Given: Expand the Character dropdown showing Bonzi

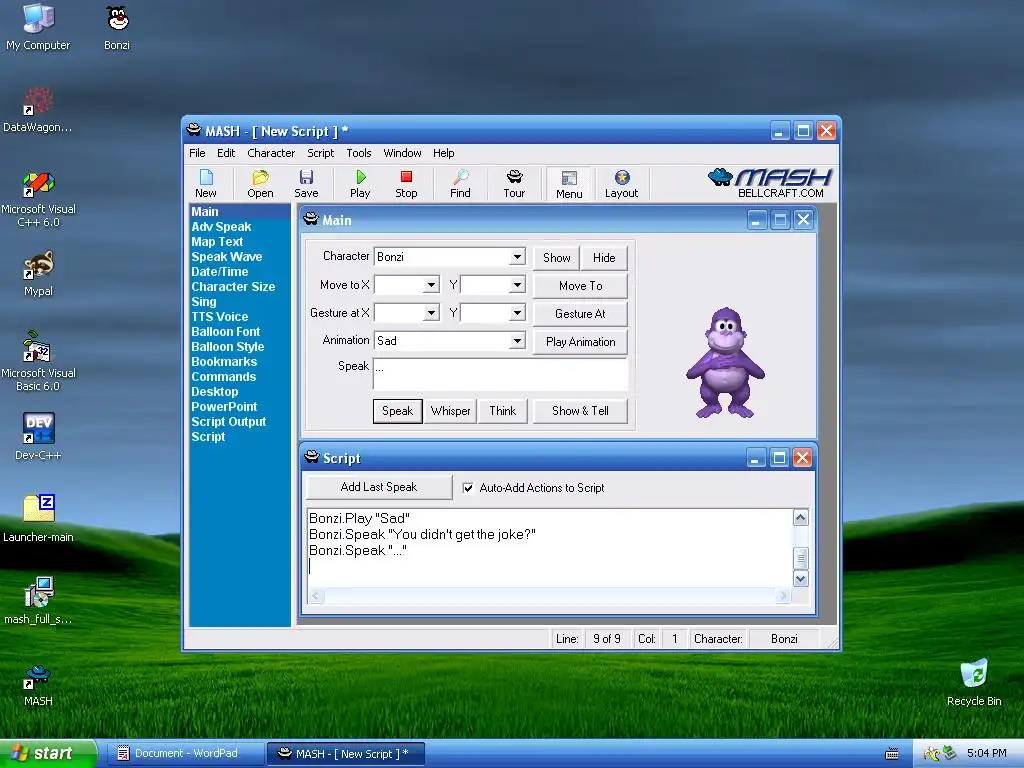Looking at the screenshot, I should click(x=517, y=257).
